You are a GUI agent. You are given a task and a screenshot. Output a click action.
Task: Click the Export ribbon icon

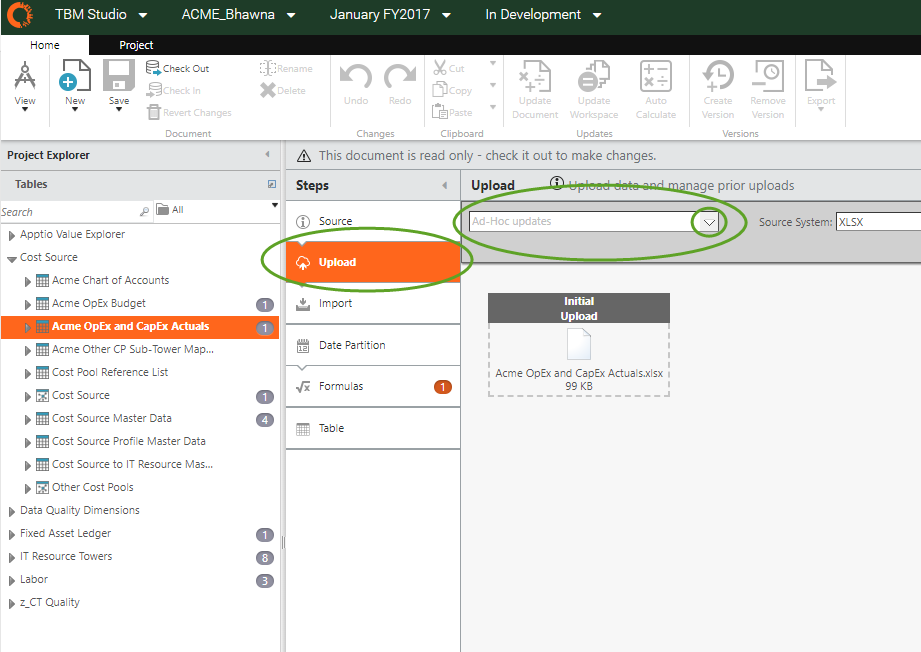point(821,76)
